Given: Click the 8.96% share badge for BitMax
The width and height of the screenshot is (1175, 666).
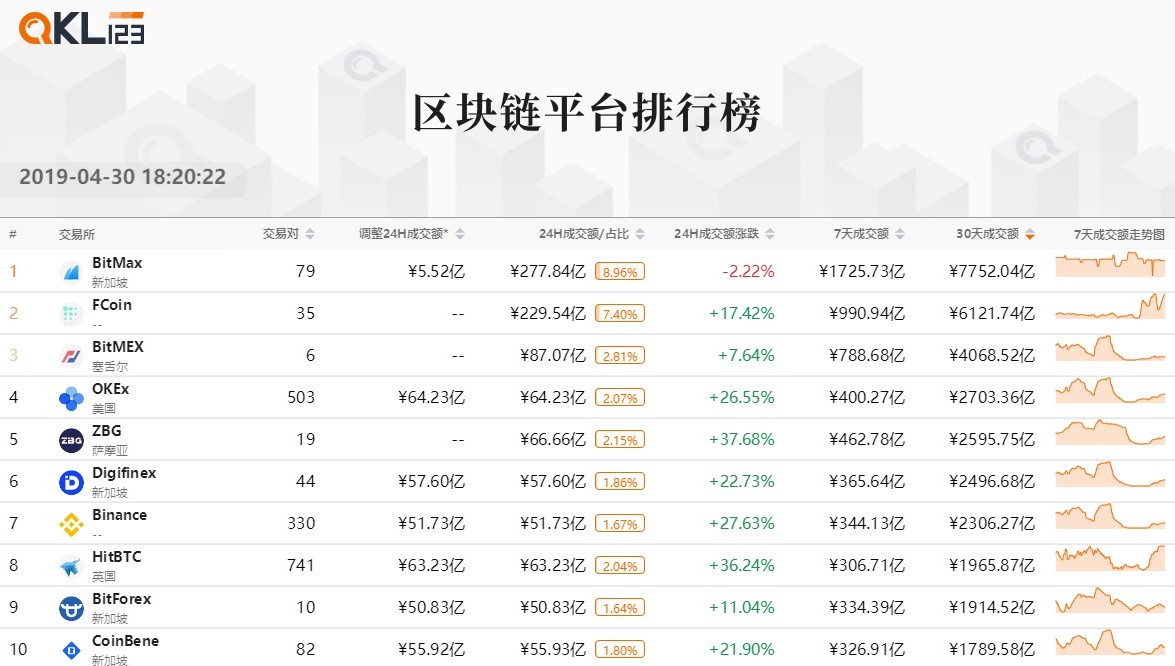Looking at the screenshot, I should tap(620, 272).
